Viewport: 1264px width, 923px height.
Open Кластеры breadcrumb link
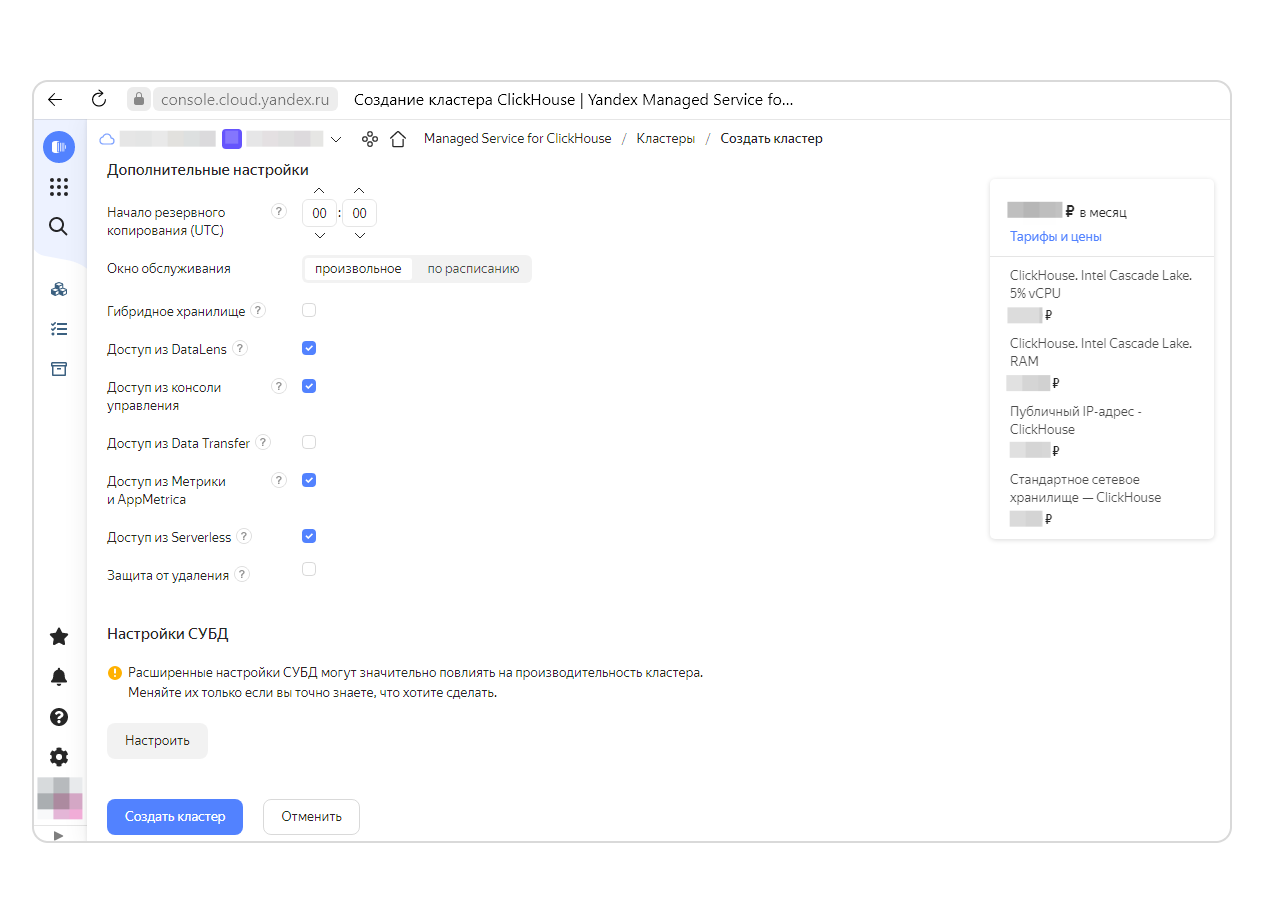pyautogui.click(x=665, y=139)
